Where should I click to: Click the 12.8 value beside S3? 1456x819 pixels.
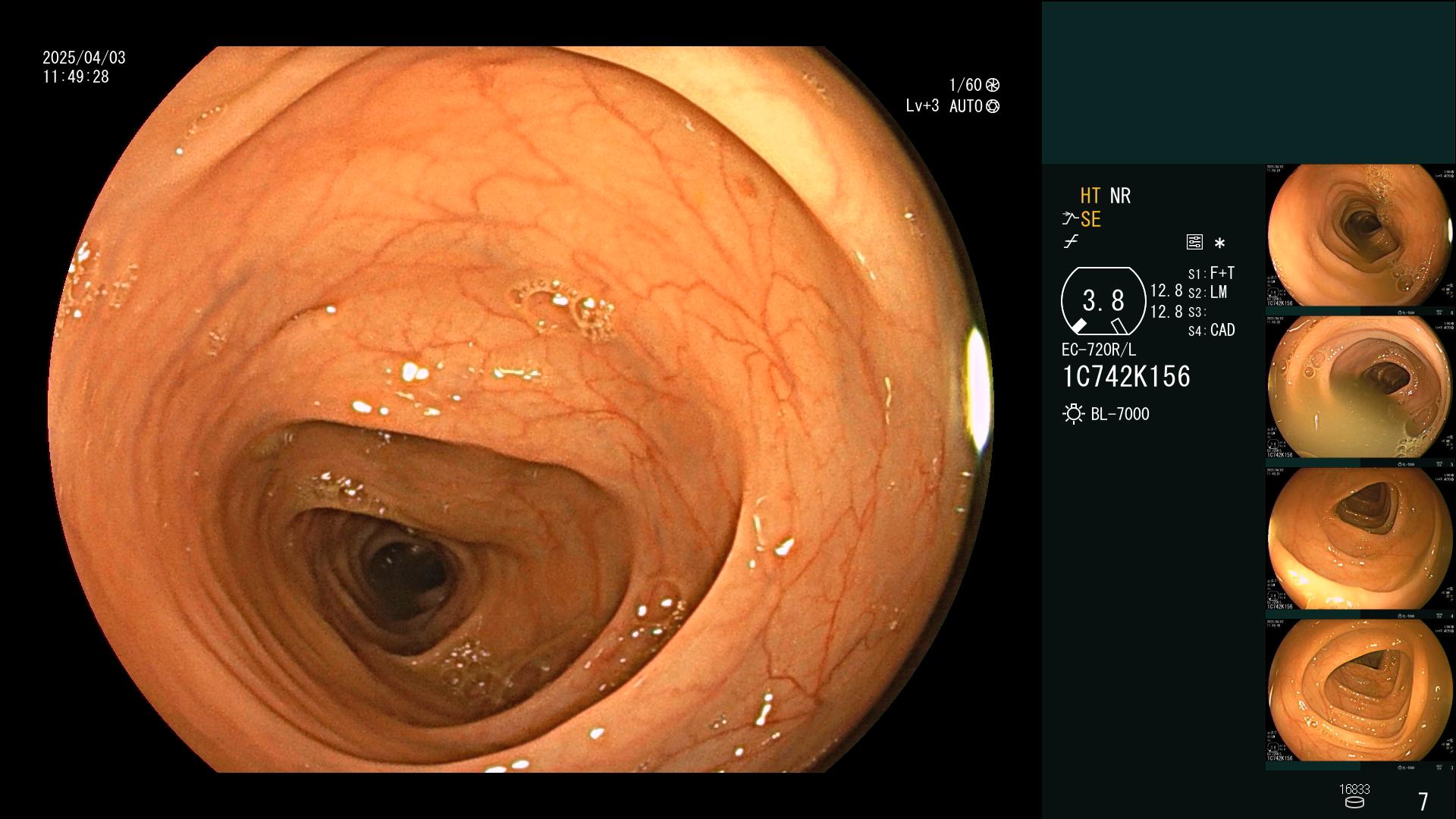click(x=1166, y=312)
